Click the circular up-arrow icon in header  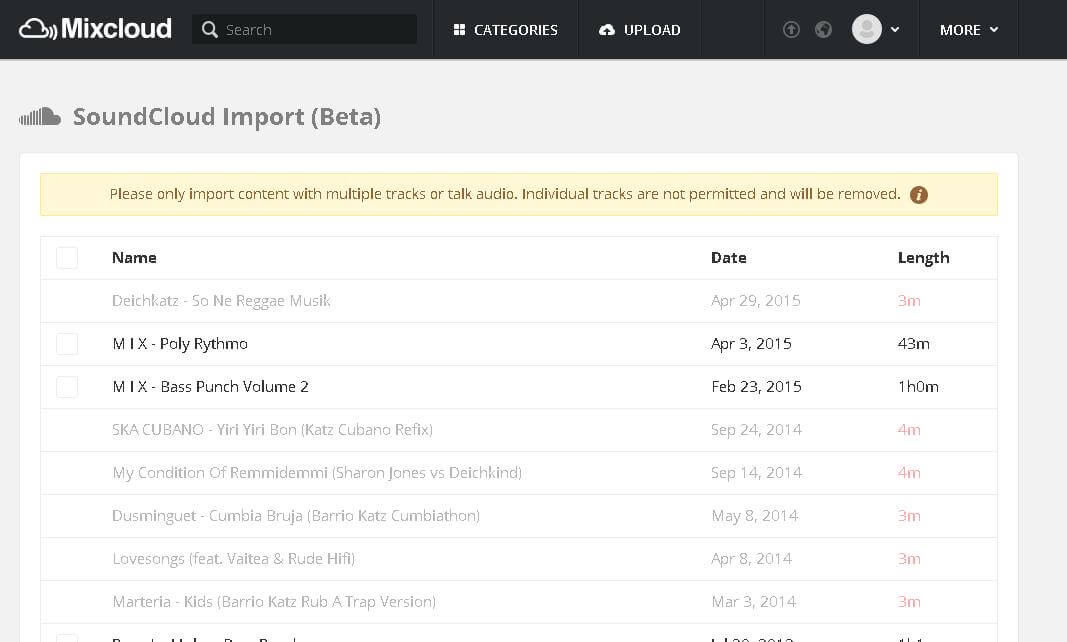791,30
